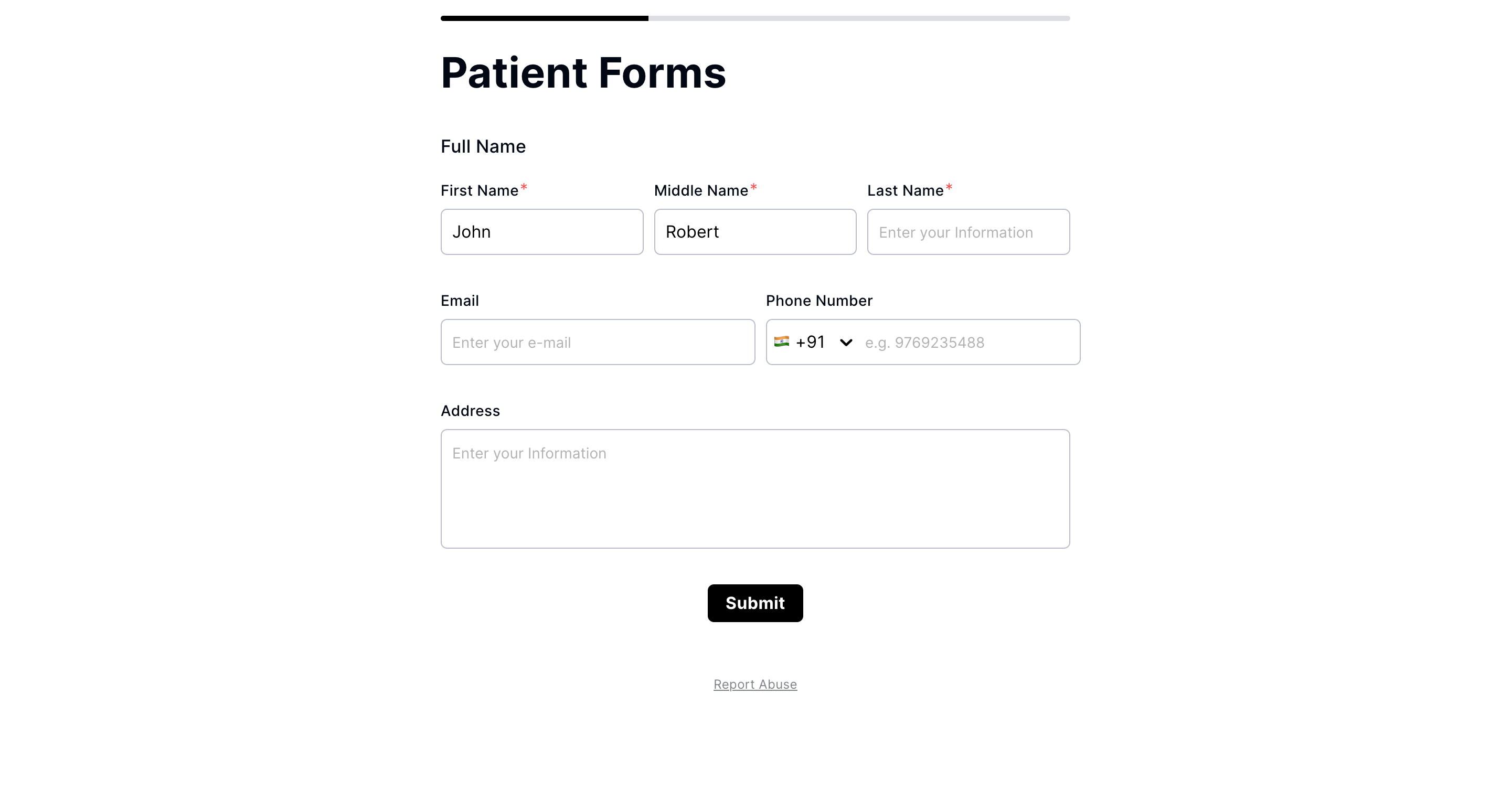The width and height of the screenshot is (1511, 812).
Task: Click the First Name field containing John
Action: pos(541,231)
